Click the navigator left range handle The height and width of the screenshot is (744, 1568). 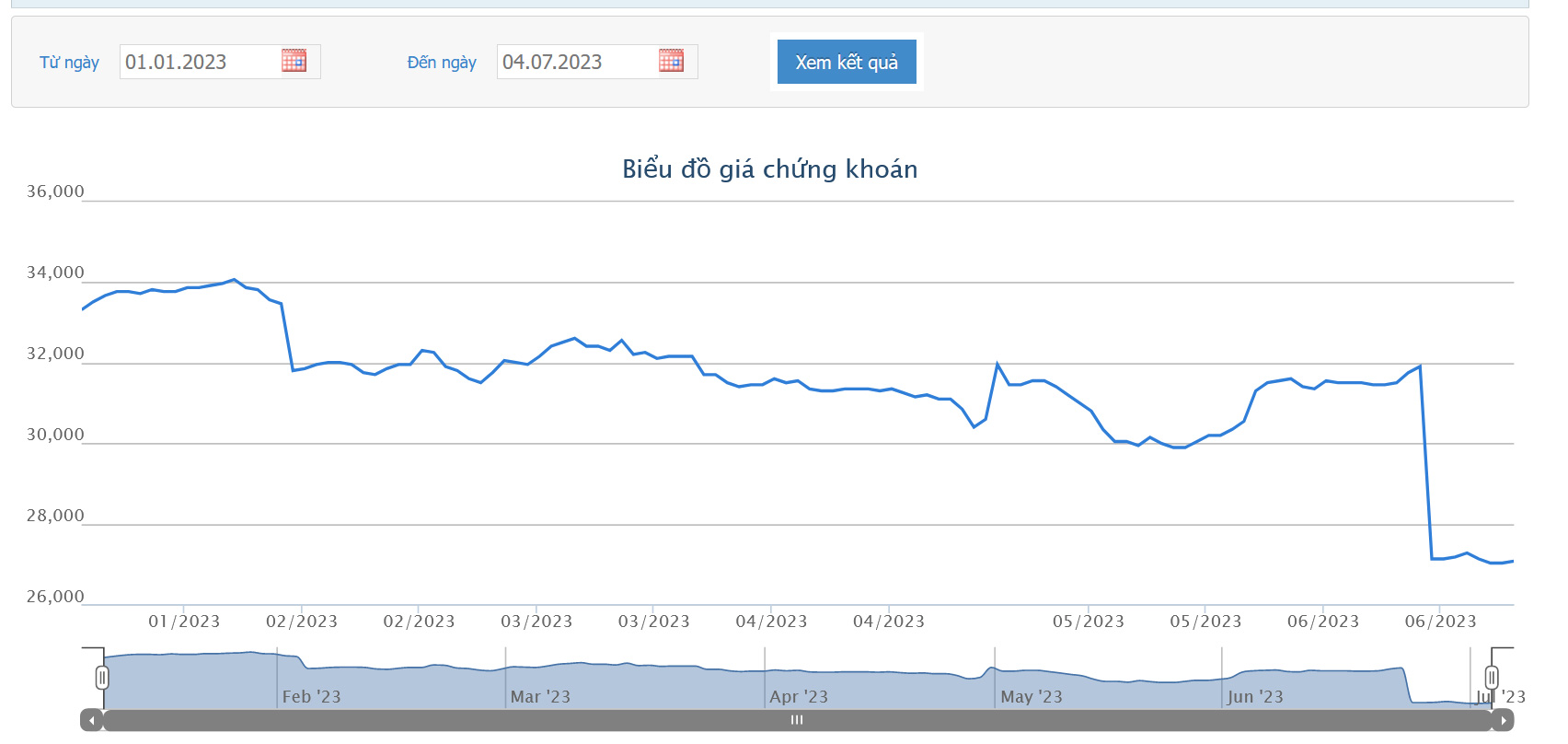pos(102,678)
